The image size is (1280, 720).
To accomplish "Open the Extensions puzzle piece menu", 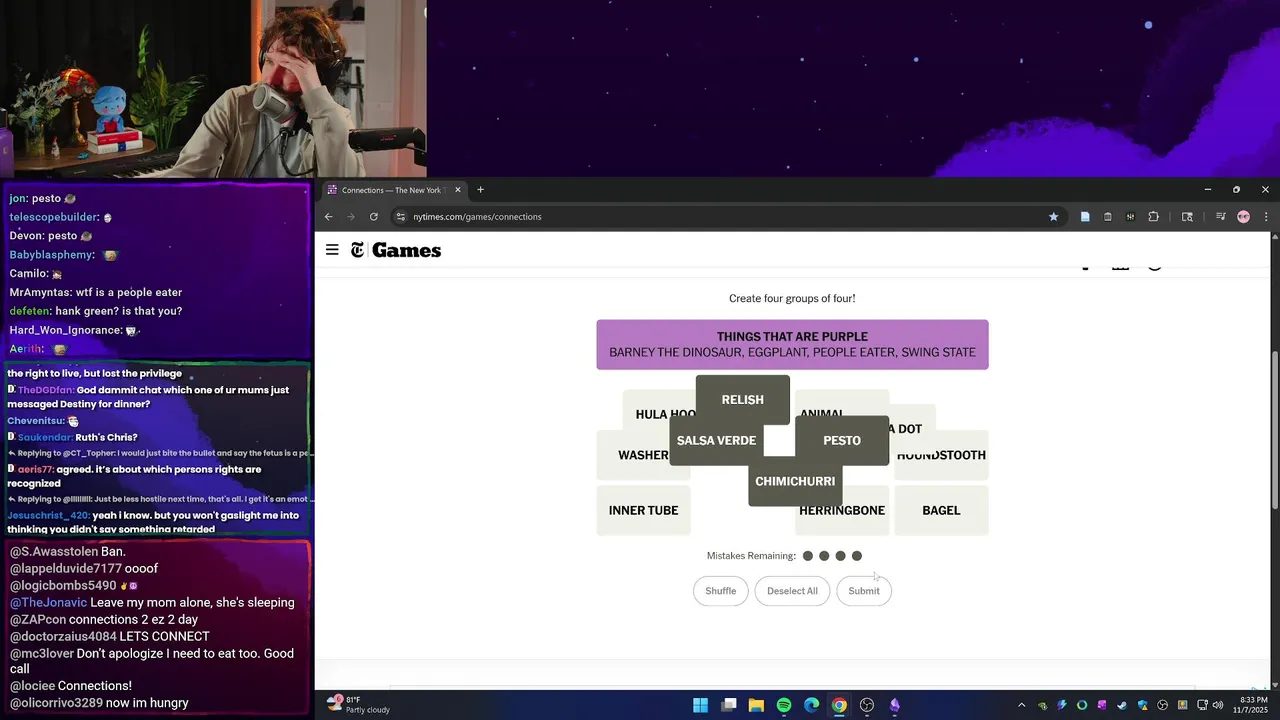I will pos(1153,217).
